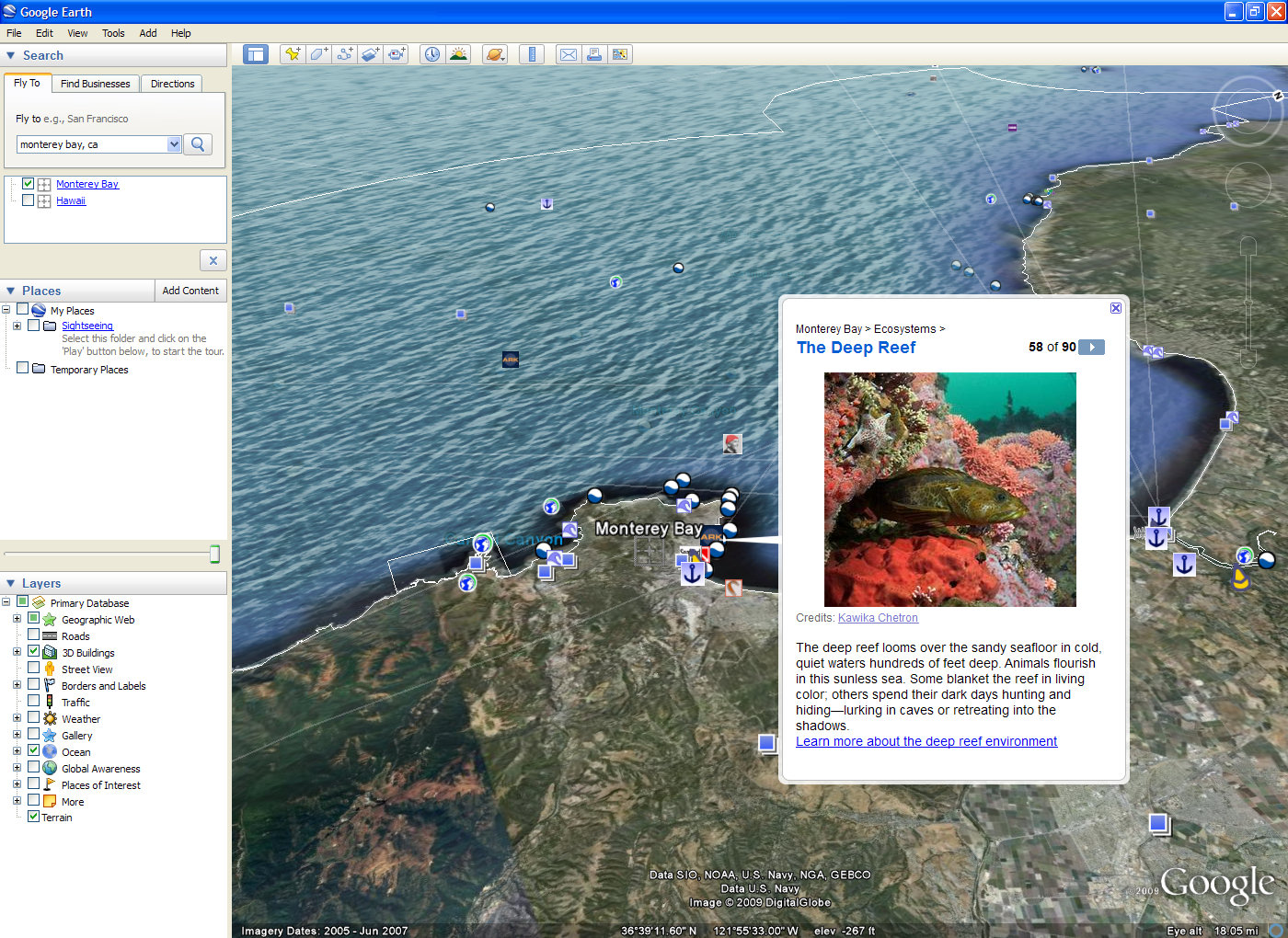Switch to the Directions tab
The width and height of the screenshot is (1288, 938).
click(x=172, y=84)
